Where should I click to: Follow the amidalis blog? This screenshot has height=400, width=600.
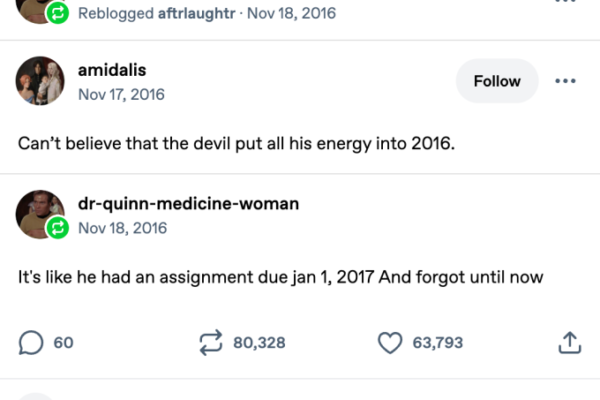496,81
